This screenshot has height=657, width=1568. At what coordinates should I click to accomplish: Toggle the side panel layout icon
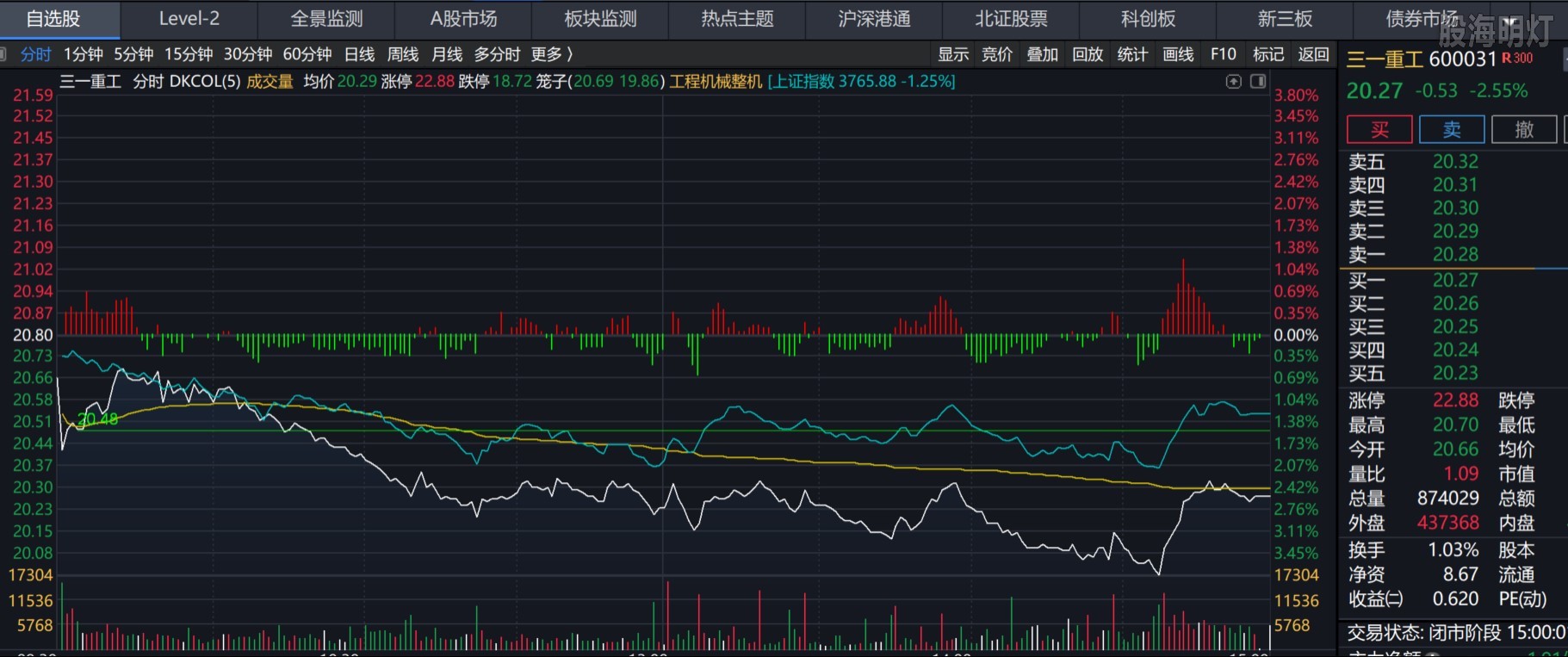[1258, 81]
